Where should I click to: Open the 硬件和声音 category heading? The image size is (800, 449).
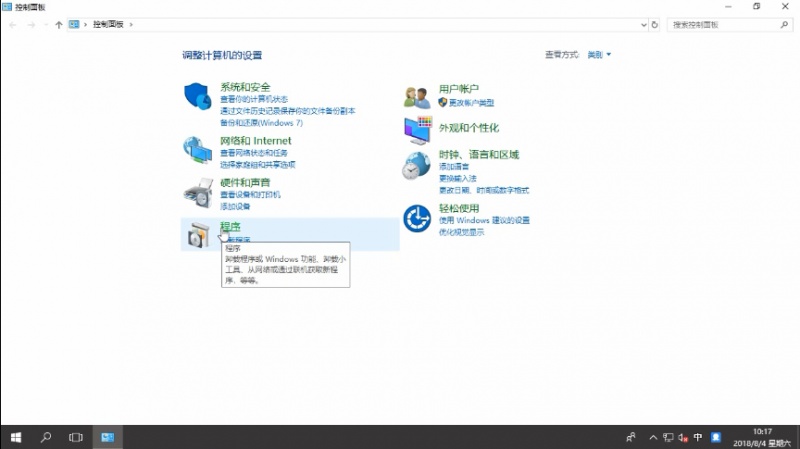(245, 183)
